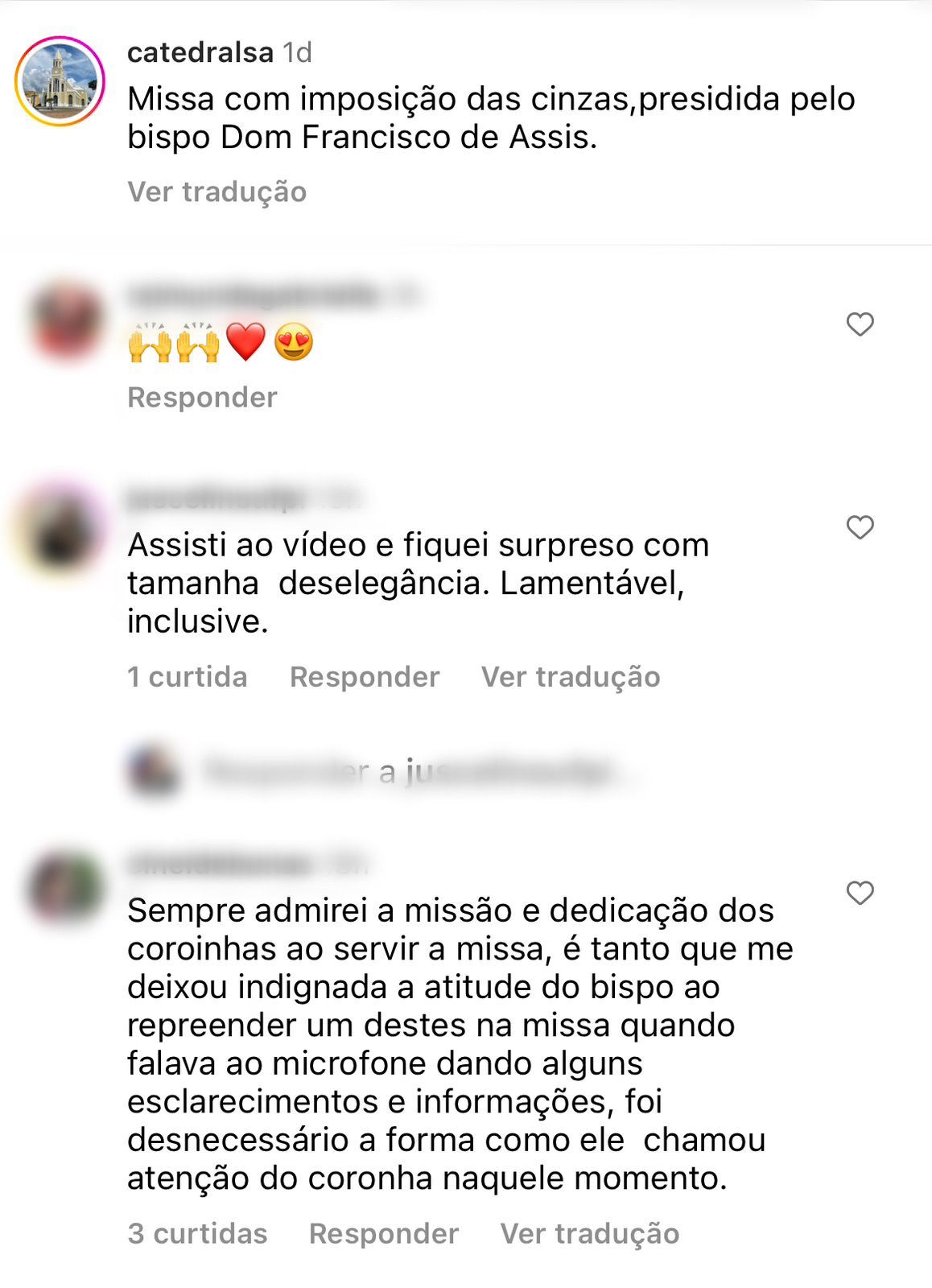Tap small avatar beside the reply field
This screenshot has width=932, height=1288.
click(154, 771)
